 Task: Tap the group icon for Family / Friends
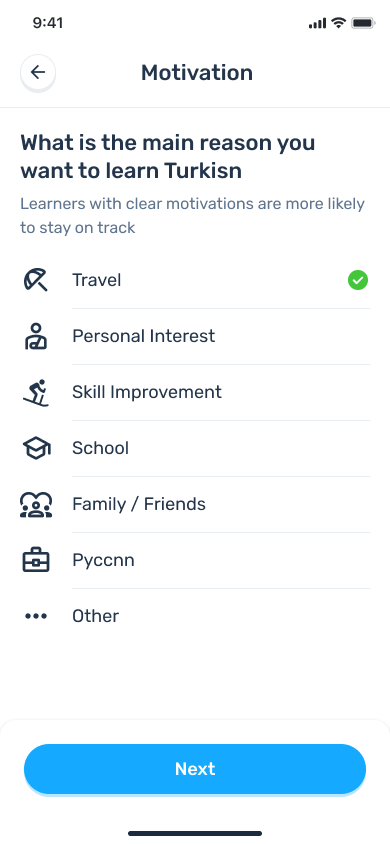click(36, 504)
